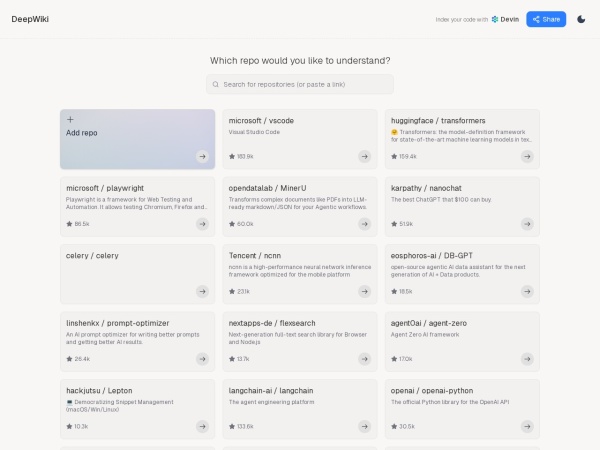Click the star icon on langchain-ai / langchain

coord(232,426)
